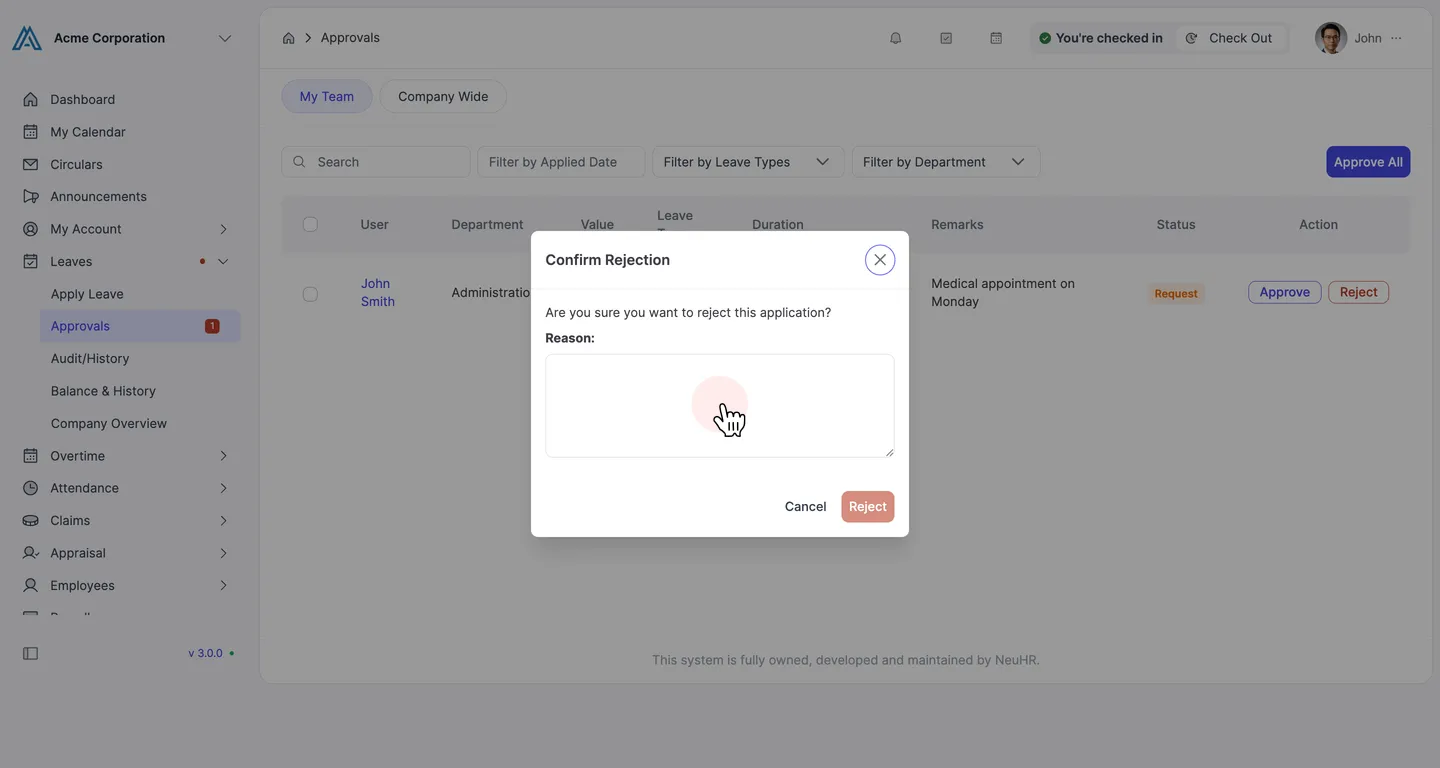Approve John Smith's leave request
Image resolution: width=1440 pixels, height=768 pixels.
(1285, 292)
